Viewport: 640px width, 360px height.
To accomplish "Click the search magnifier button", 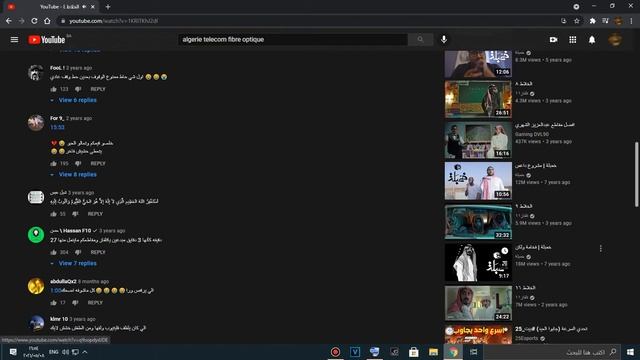I will (420, 40).
